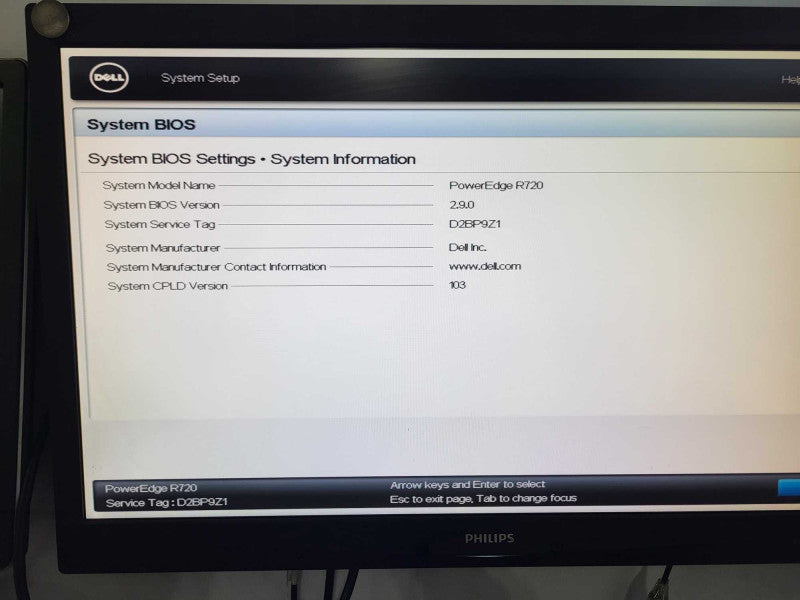Image resolution: width=800 pixels, height=600 pixels.
Task: Click PowerEdge R720 in the footer bar
Action: (151, 488)
